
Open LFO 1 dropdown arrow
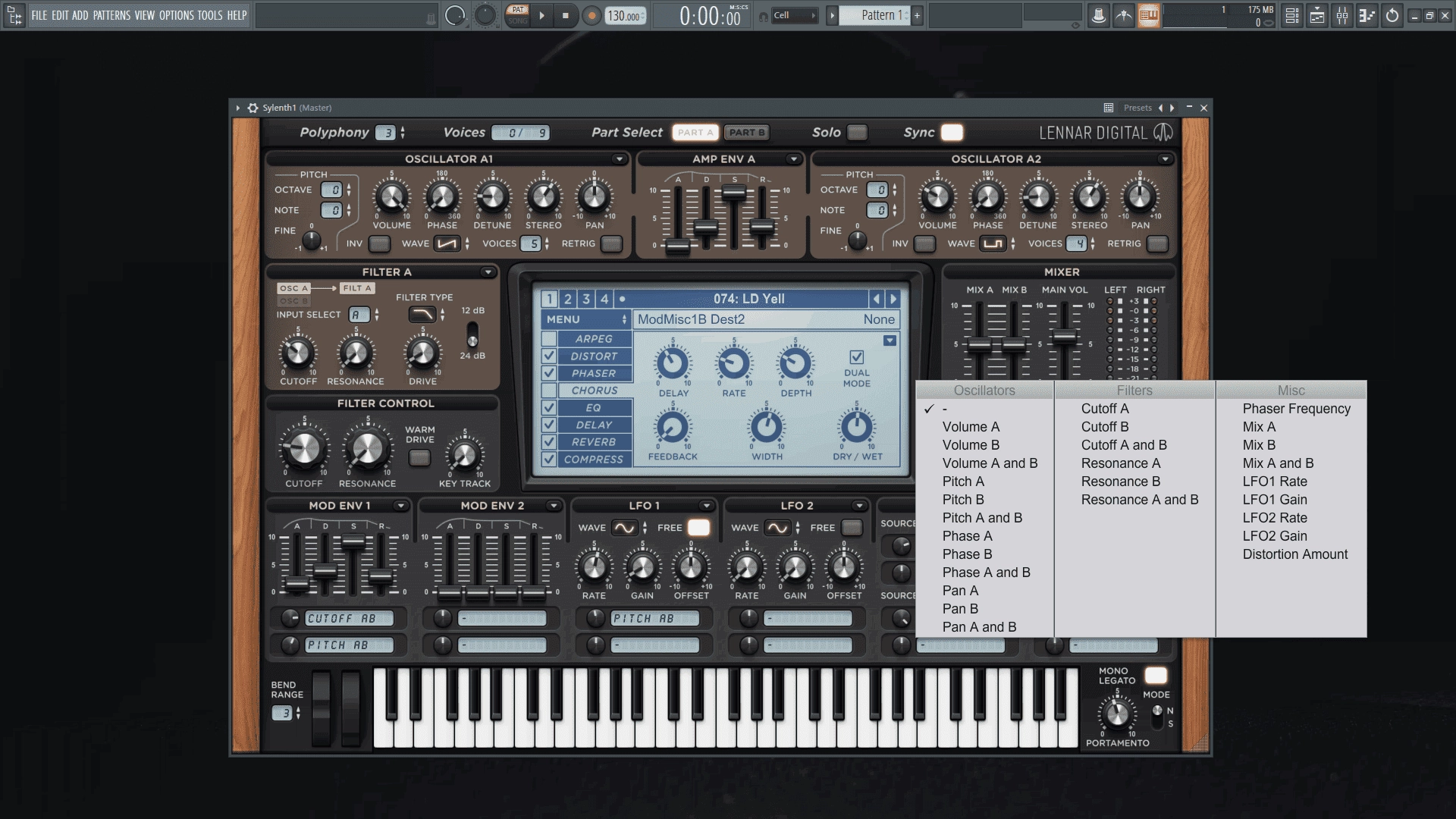(x=706, y=506)
